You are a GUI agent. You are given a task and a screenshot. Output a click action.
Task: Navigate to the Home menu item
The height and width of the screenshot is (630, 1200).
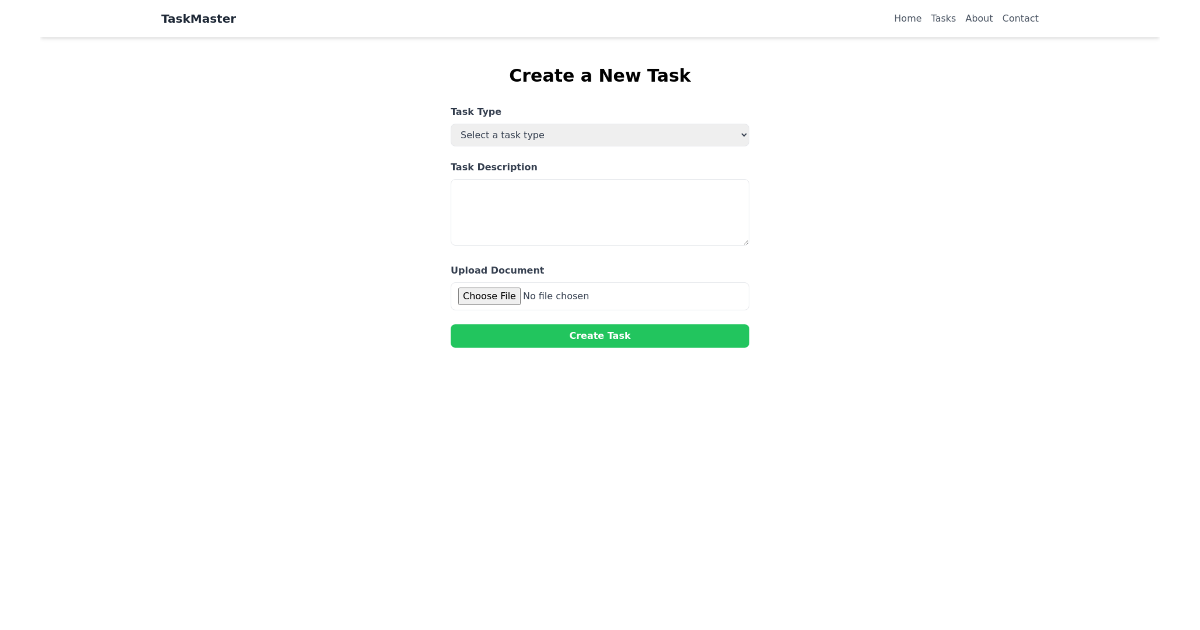[x=907, y=18]
